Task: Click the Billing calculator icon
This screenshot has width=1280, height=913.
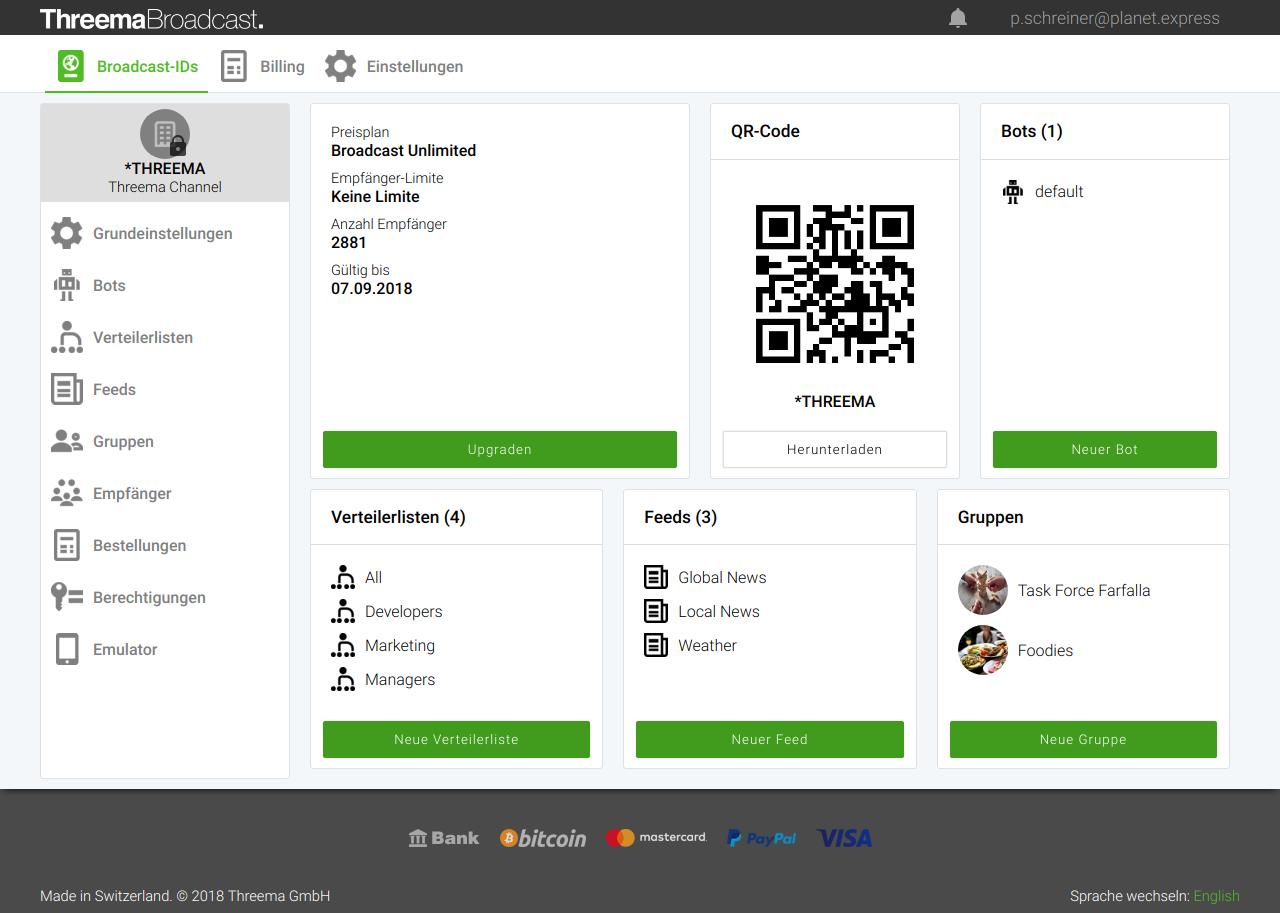Action: pyautogui.click(x=234, y=67)
